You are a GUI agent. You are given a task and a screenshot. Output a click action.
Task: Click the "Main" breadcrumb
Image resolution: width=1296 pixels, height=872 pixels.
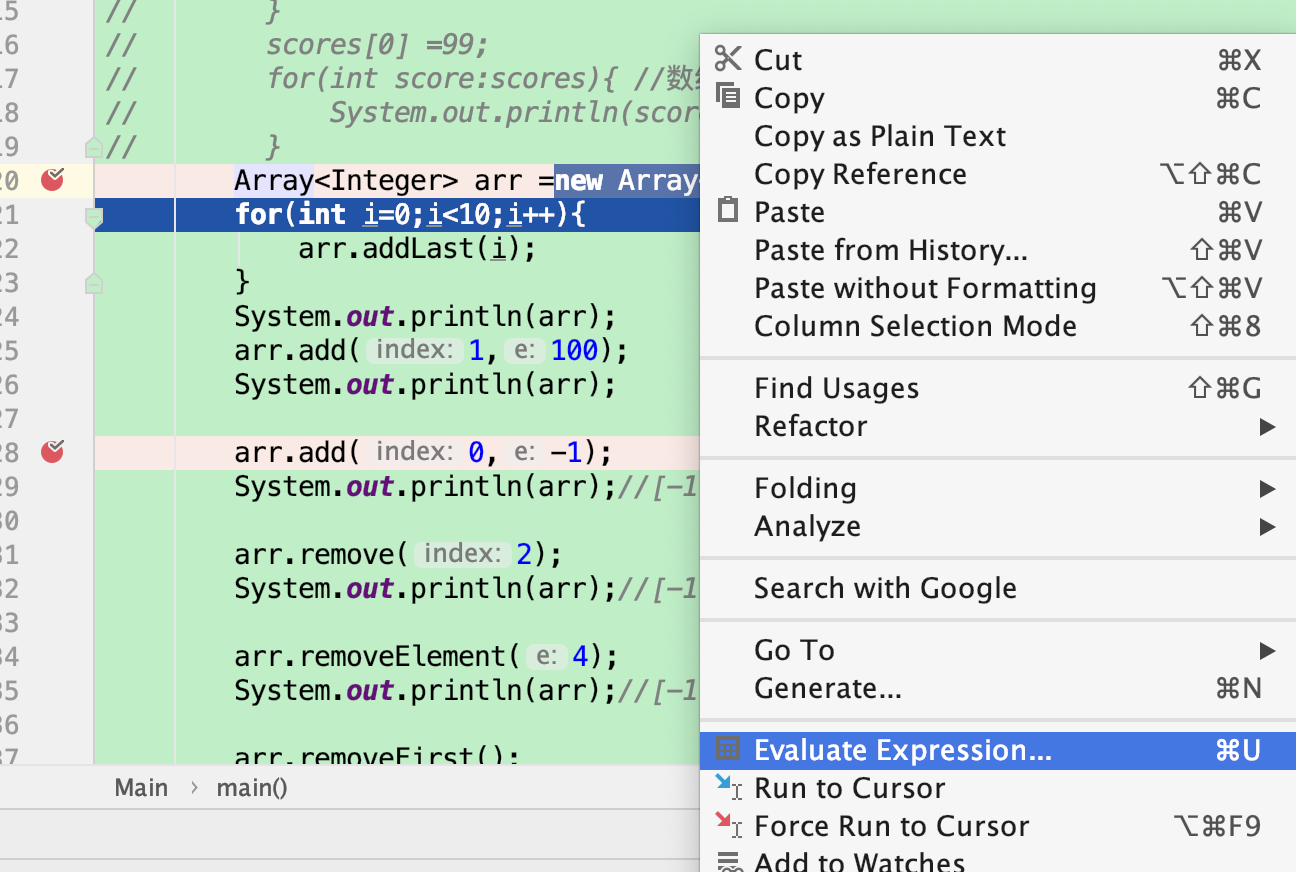141,787
